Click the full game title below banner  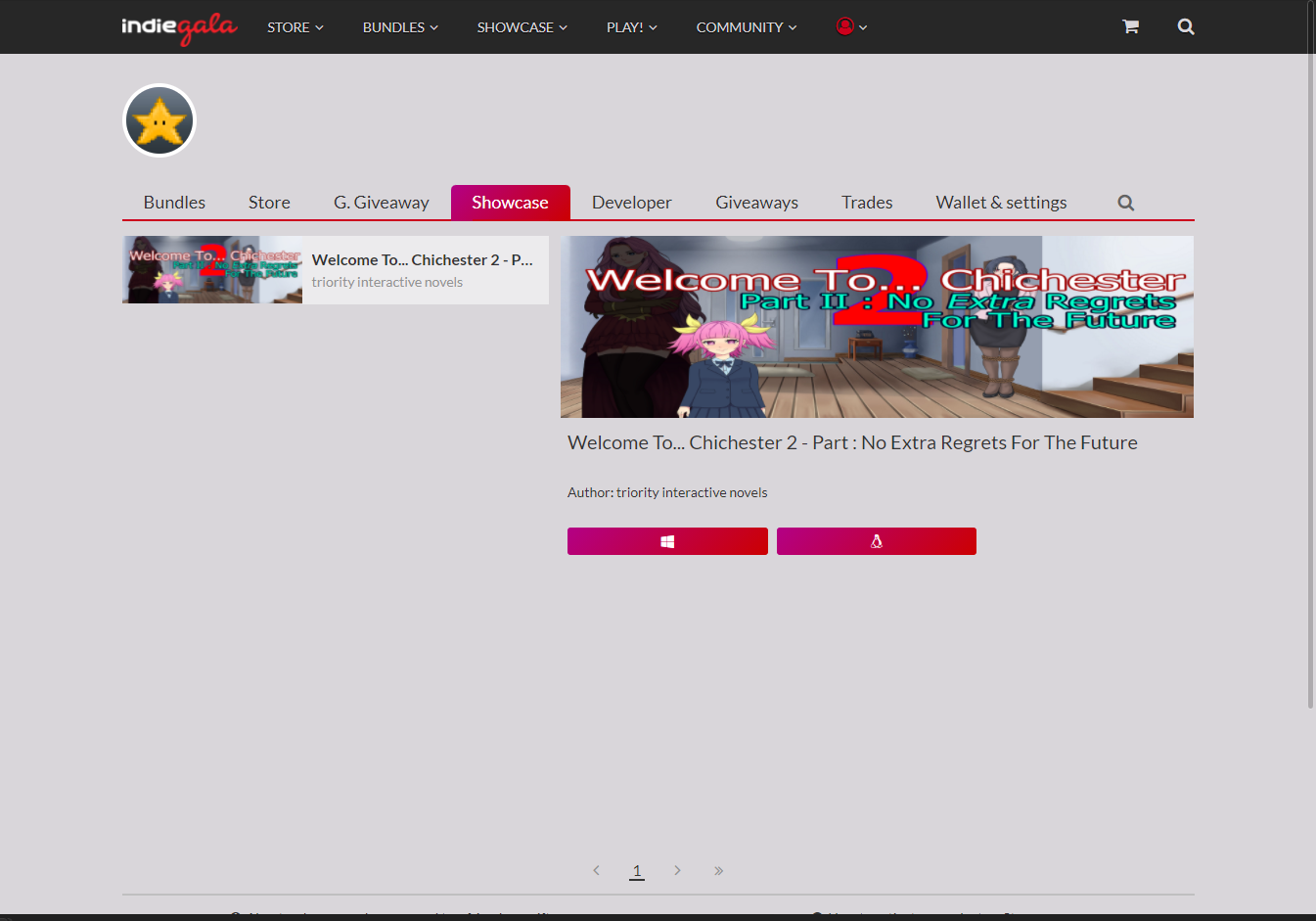(x=852, y=442)
